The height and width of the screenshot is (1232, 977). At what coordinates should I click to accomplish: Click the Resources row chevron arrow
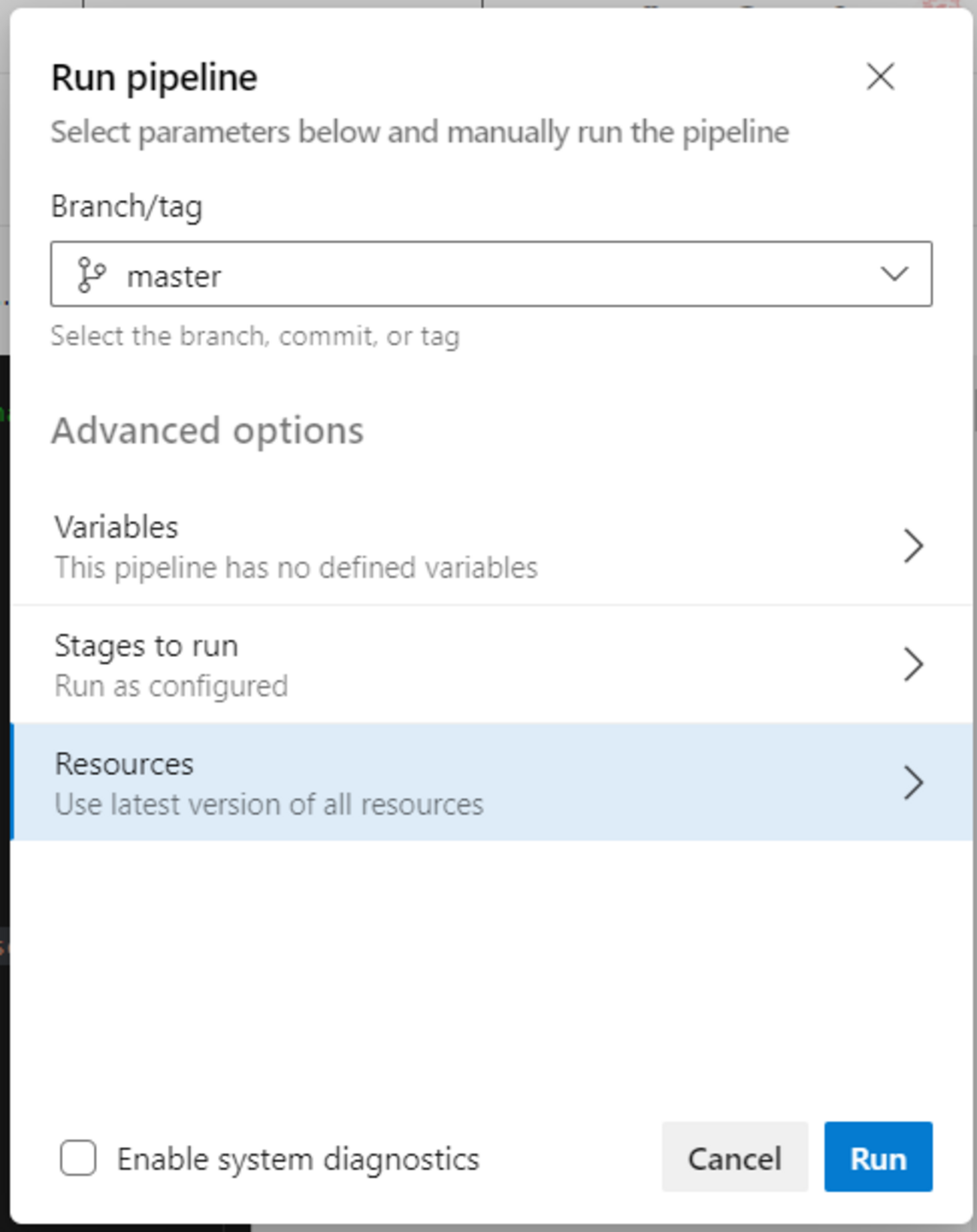(x=913, y=782)
